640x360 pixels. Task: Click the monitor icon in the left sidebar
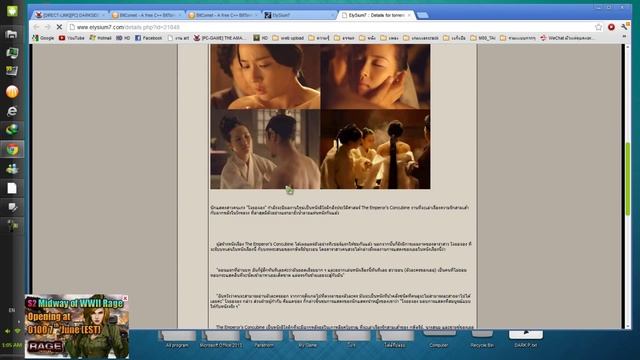(x=12, y=53)
